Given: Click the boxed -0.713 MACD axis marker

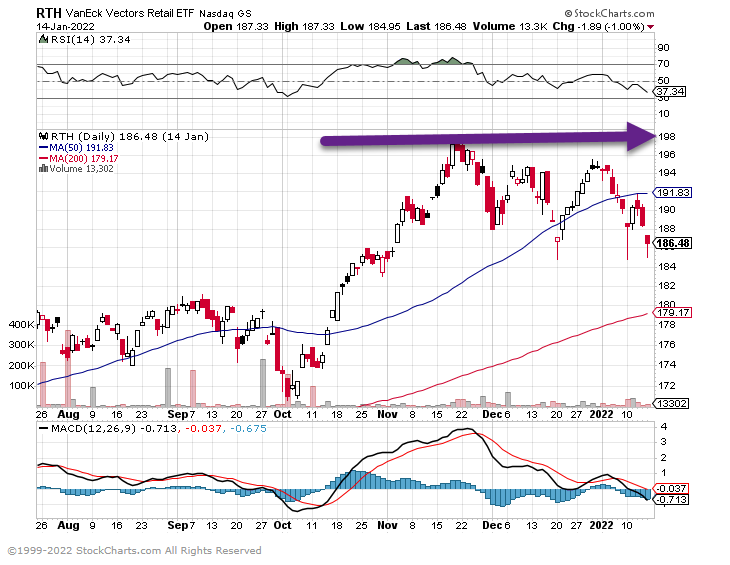Looking at the screenshot, I should click(x=671, y=499).
